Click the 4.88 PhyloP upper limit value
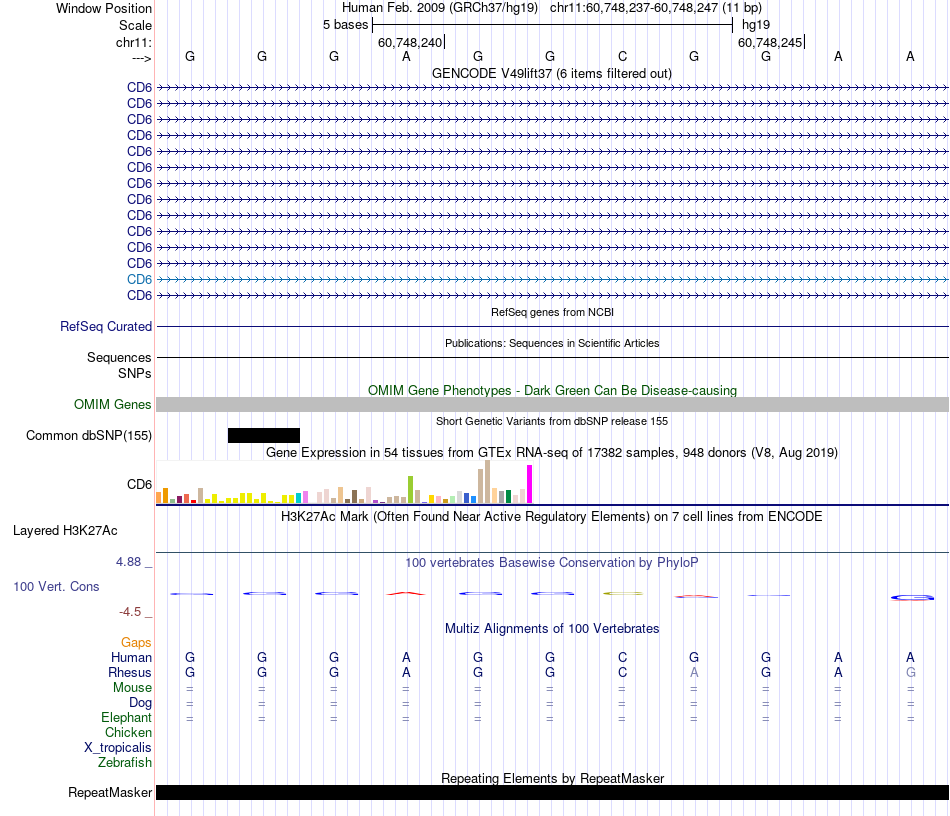950x816 pixels. pyautogui.click(x=128, y=562)
